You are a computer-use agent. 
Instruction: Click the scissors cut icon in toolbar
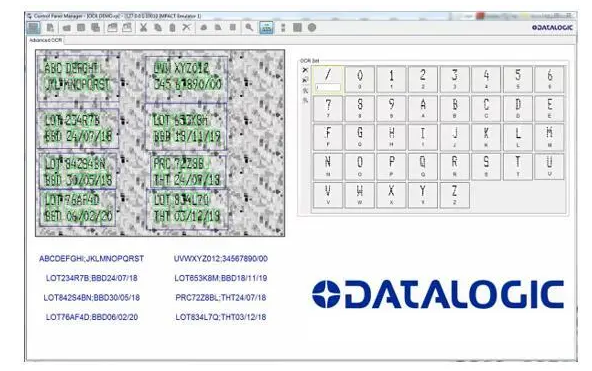pyautogui.click(x=143, y=28)
